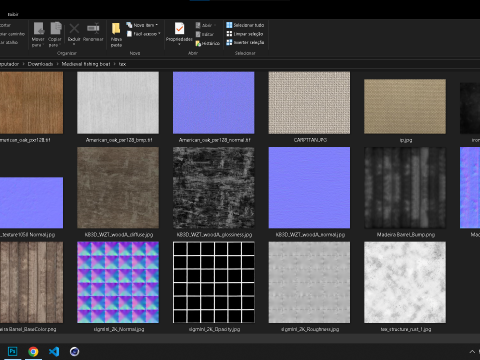Screen dimensions: 480x360
Task: Click the Mover para ribbon button
Action: (38, 35)
